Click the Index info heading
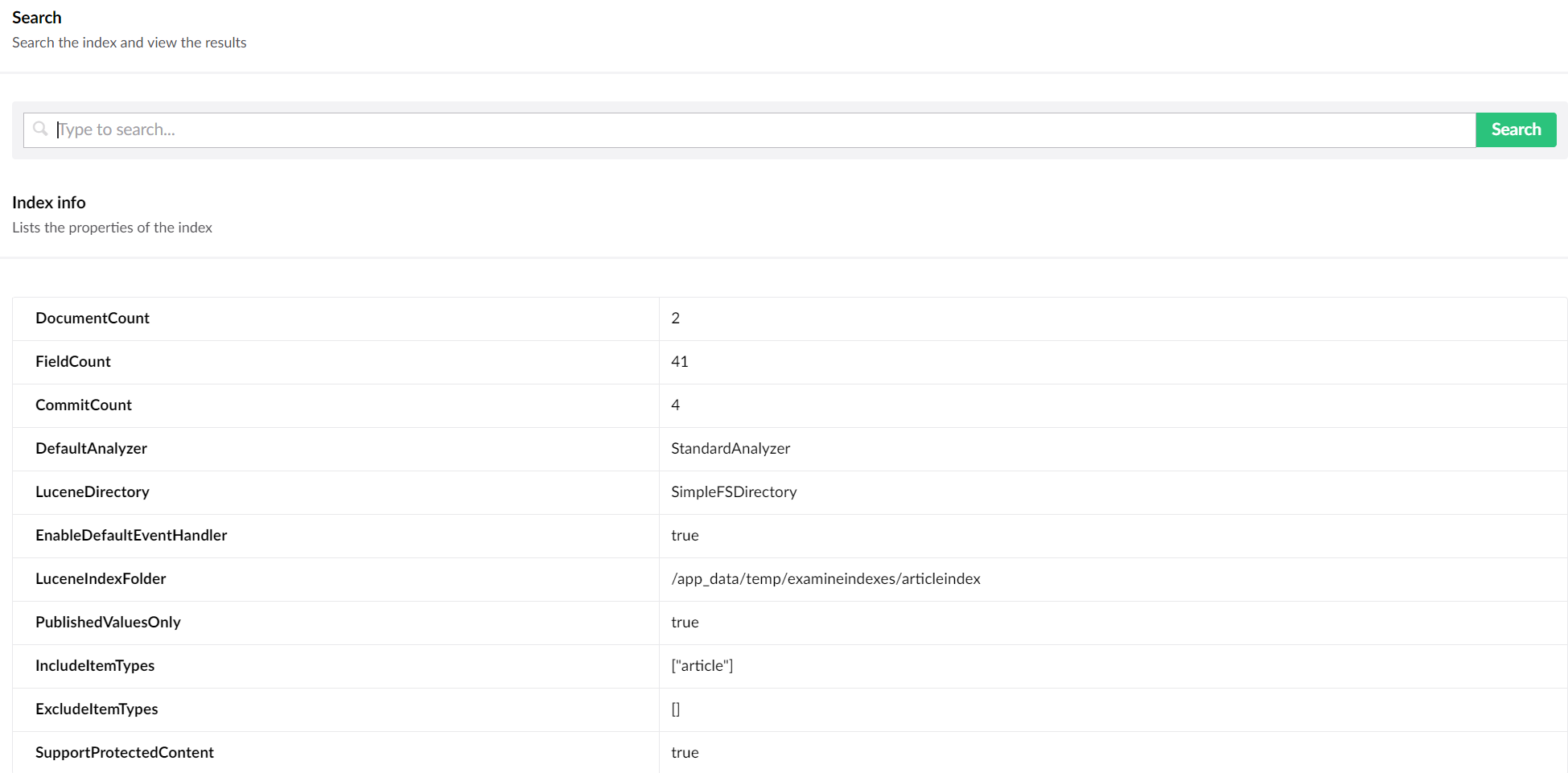Image resolution: width=1568 pixels, height=773 pixels. [49, 202]
